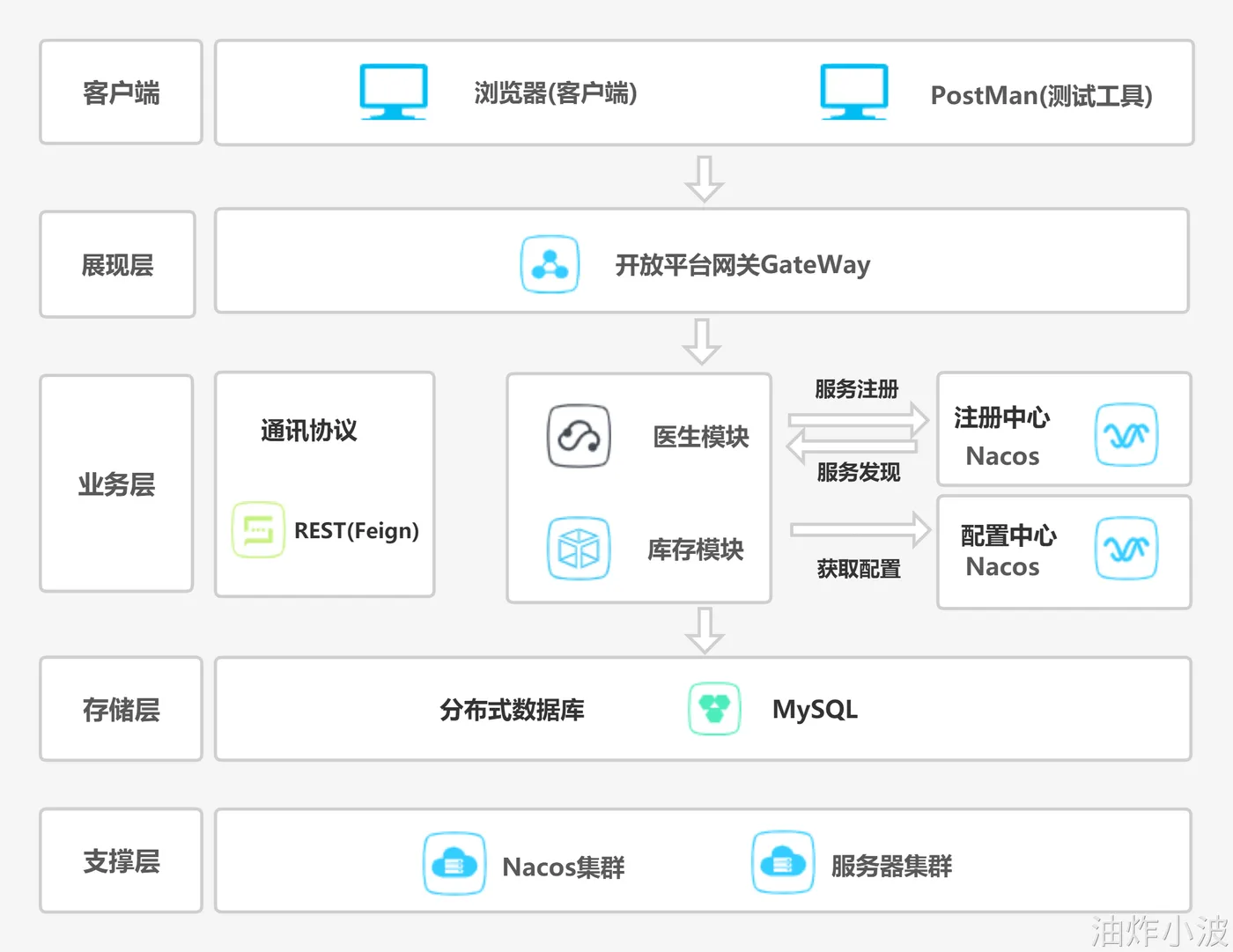Click the 库存模块 label
The width and height of the screenshot is (1233, 952).
click(696, 549)
